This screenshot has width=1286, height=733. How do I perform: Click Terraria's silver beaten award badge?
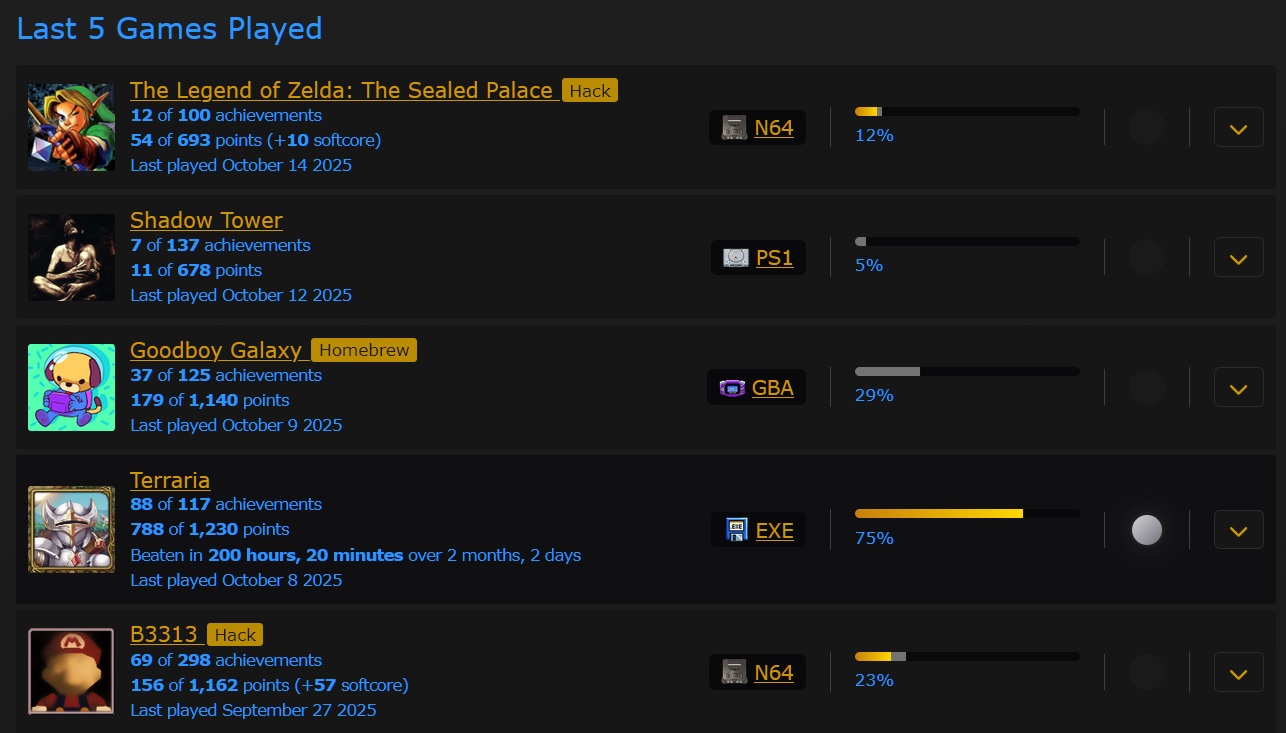point(1146,530)
